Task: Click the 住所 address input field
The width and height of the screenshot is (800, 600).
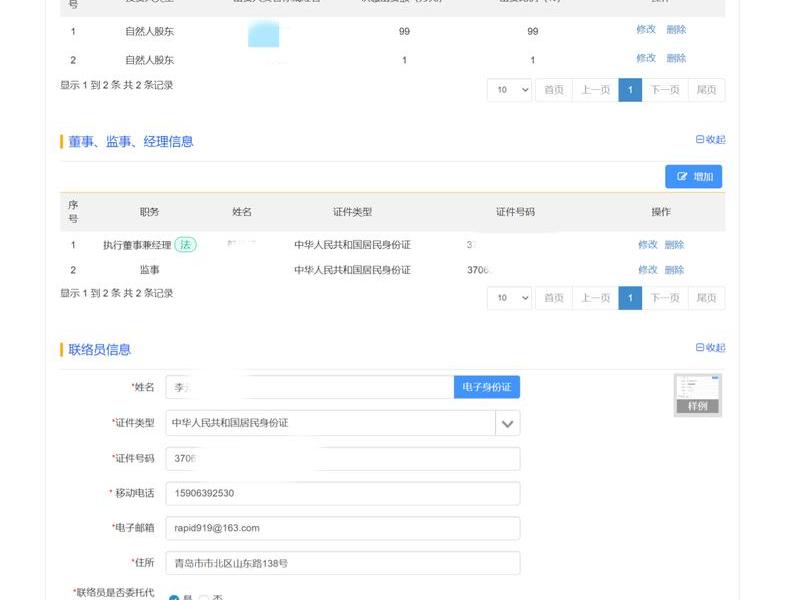Action: click(x=343, y=563)
